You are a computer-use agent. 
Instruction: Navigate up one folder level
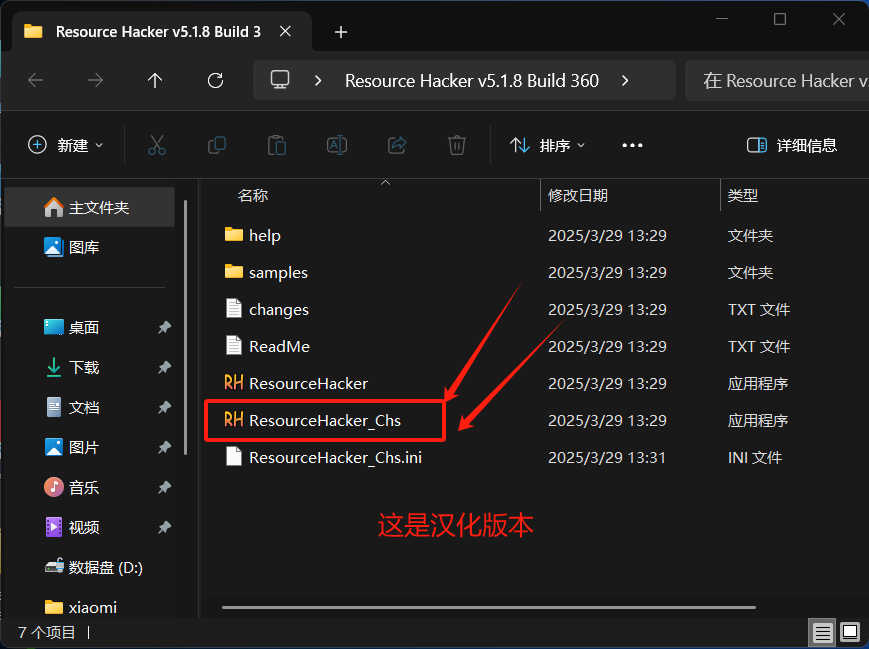coord(155,81)
